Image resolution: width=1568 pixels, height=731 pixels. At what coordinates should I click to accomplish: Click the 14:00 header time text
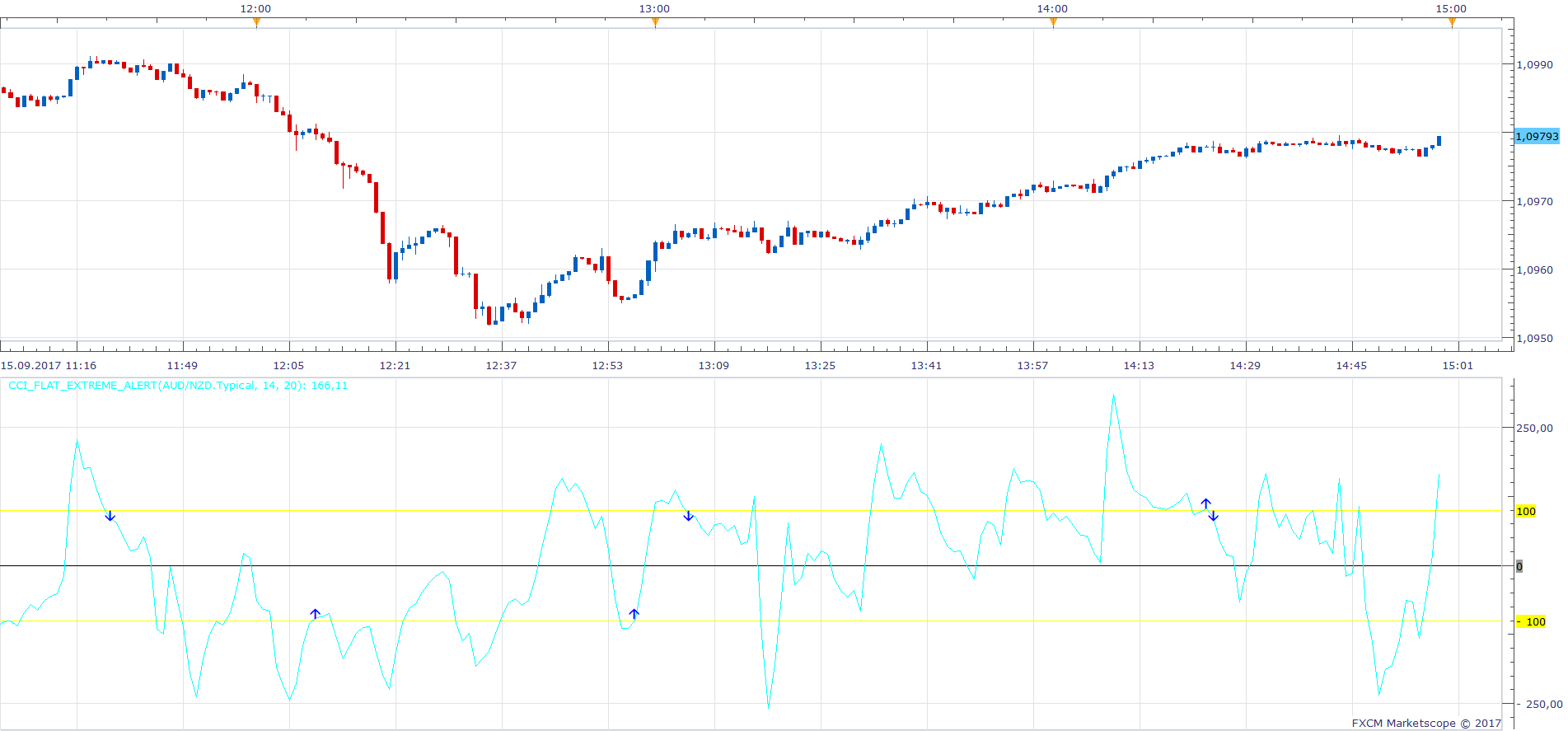tap(1052, 8)
